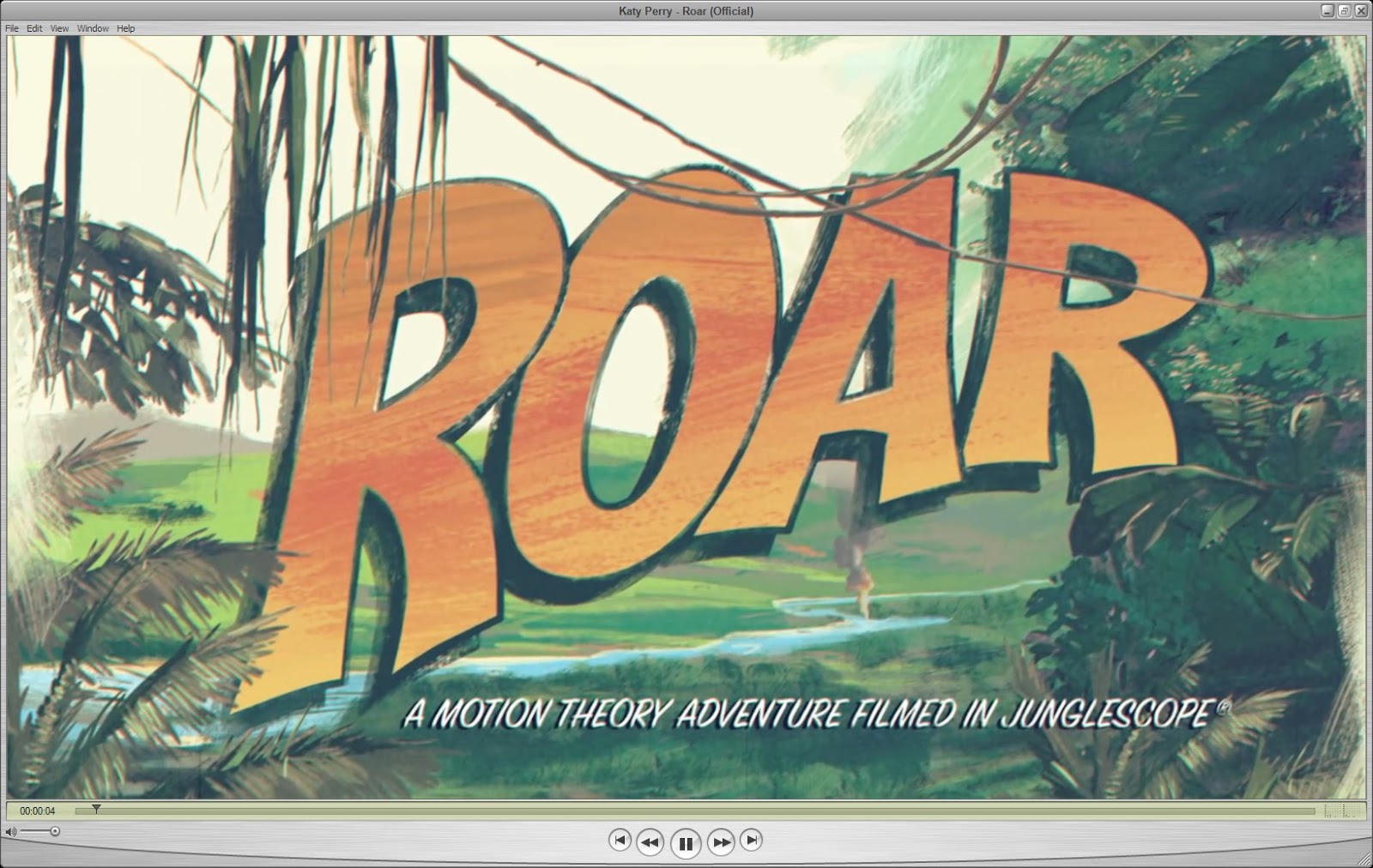Open the Window menu
This screenshot has width=1373, height=868.
pyautogui.click(x=93, y=28)
